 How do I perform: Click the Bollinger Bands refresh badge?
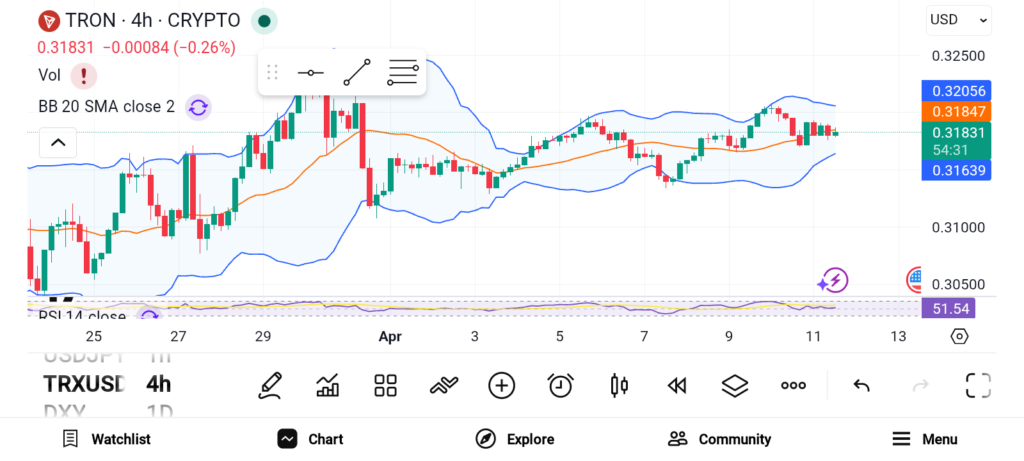pos(198,107)
